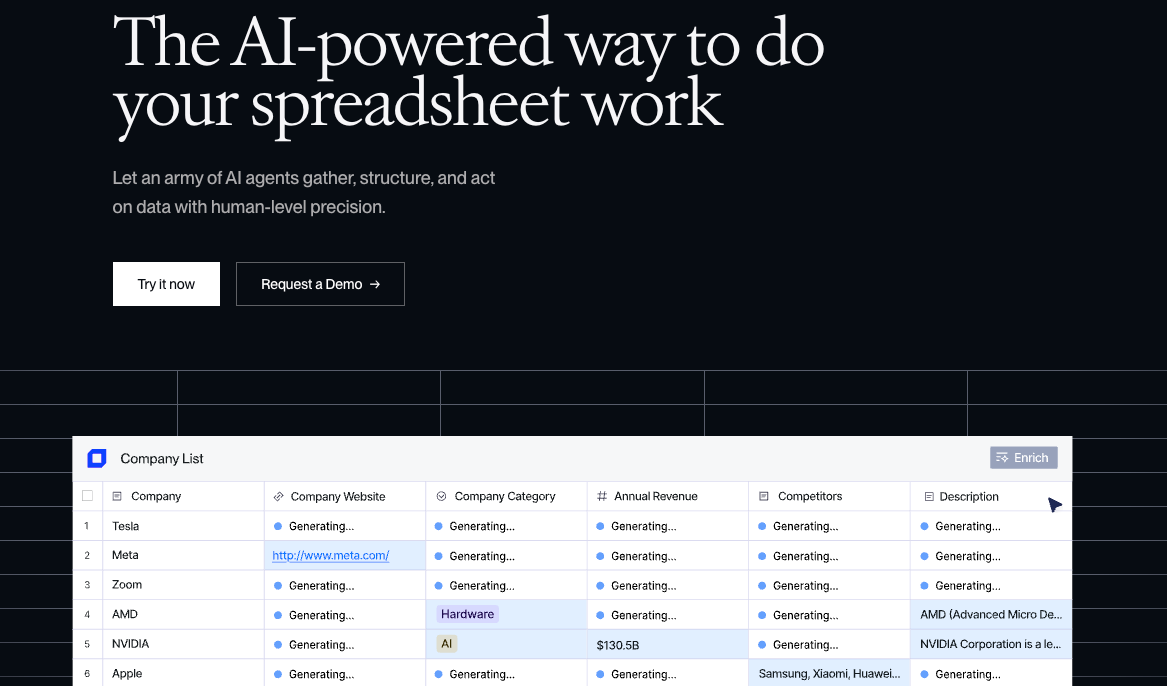Click row number 1 in the table
Image resolution: width=1167 pixels, height=686 pixels.
[87, 526]
